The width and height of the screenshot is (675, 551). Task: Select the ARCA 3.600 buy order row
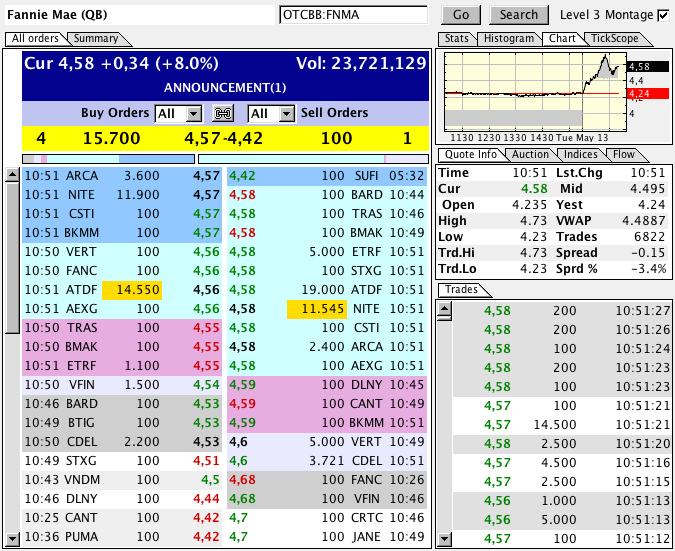pyautogui.click(x=122, y=176)
